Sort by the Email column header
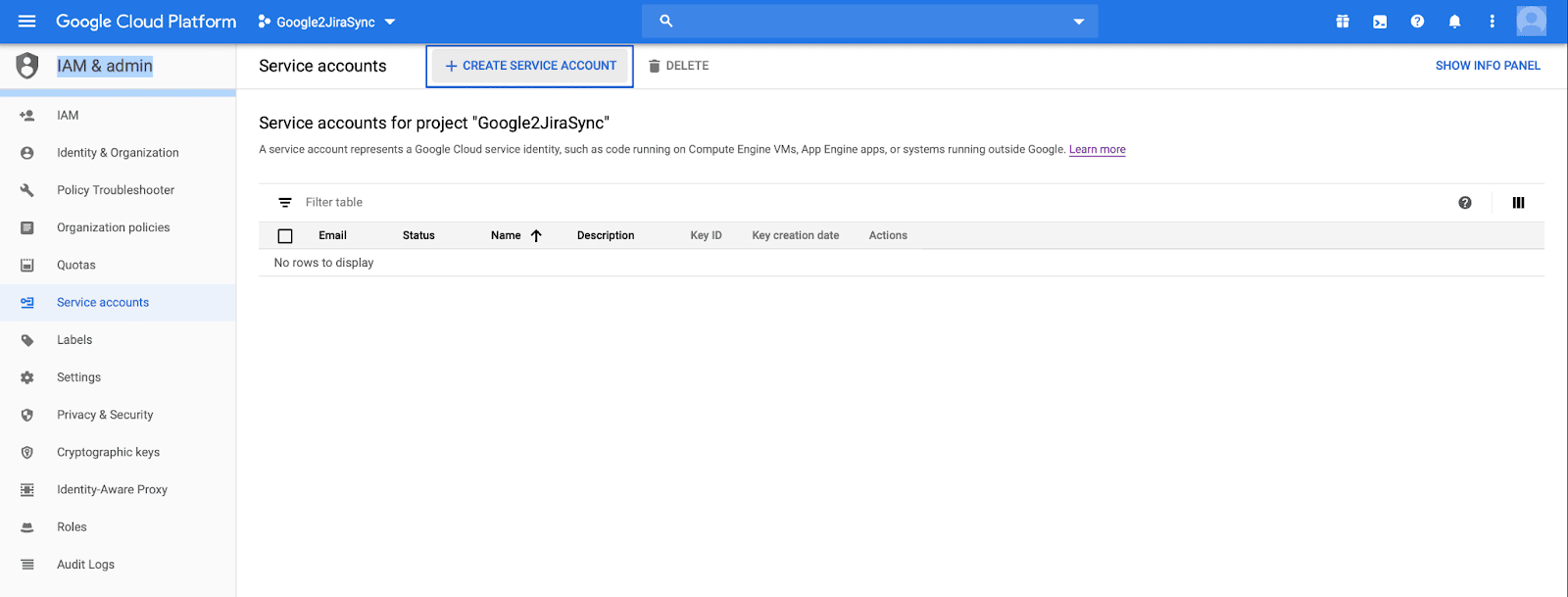This screenshot has width=1568, height=597. [x=332, y=235]
